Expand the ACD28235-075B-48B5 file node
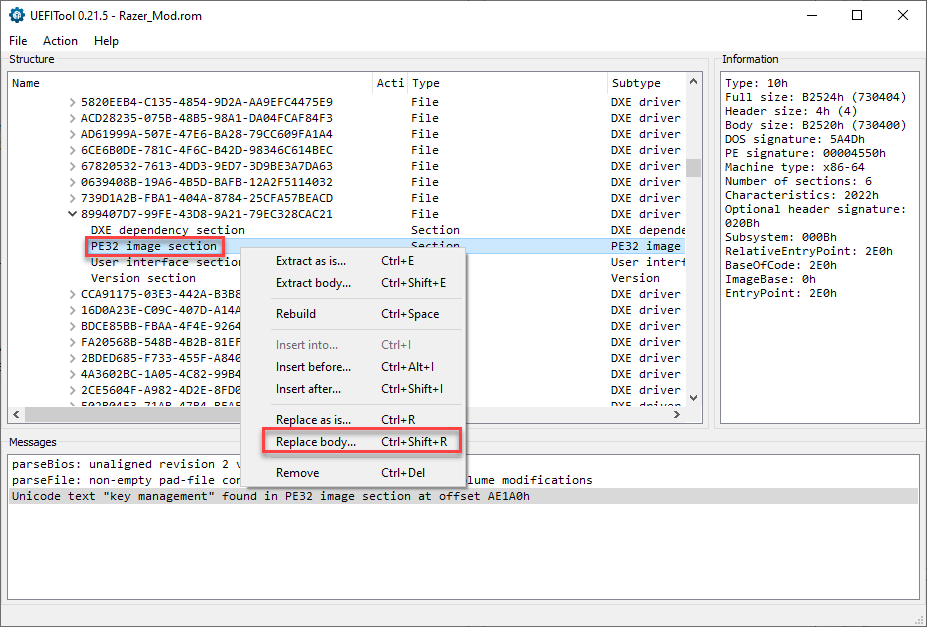Image resolution: width=927 pixels, height=627 pixels. click(x=72, y=118)
